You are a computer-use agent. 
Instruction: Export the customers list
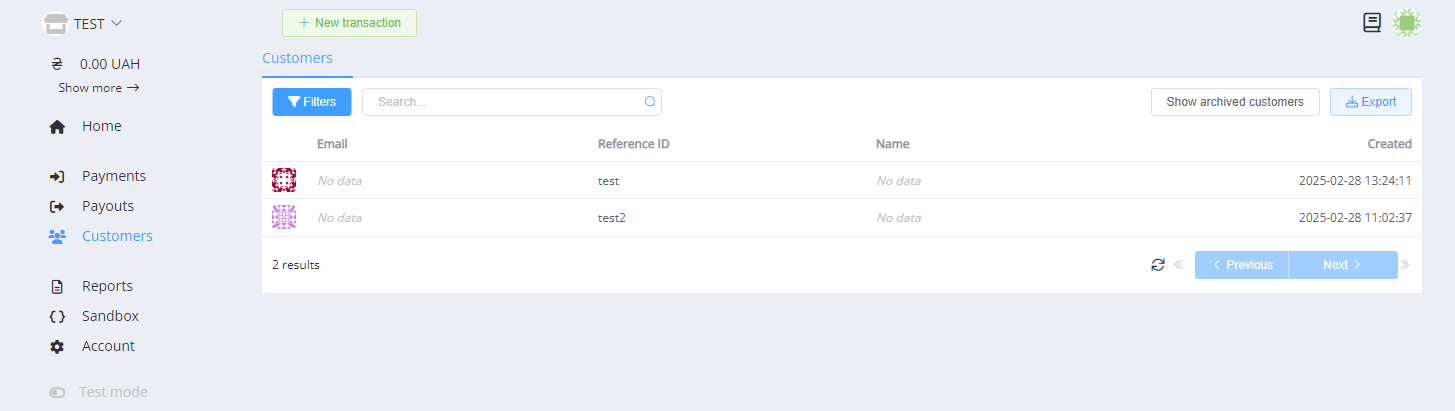click(1370, 102)
